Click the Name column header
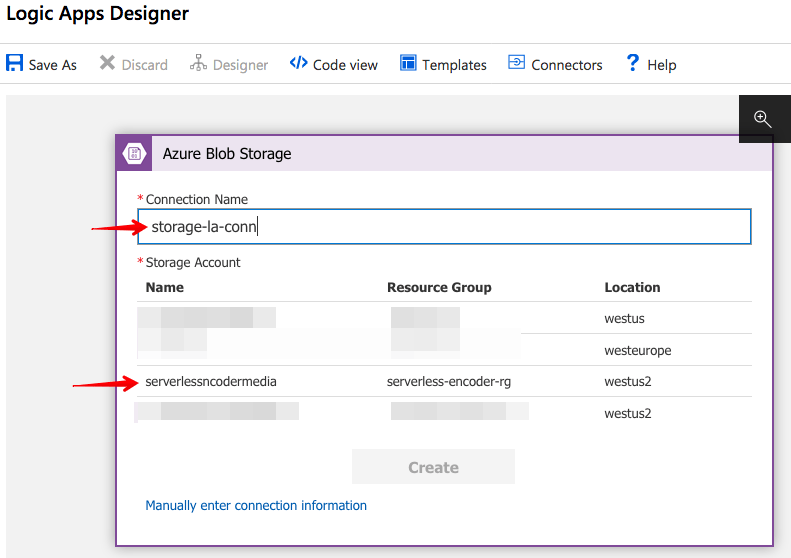This screenshot has height=558, width=791. click(164, 287)
